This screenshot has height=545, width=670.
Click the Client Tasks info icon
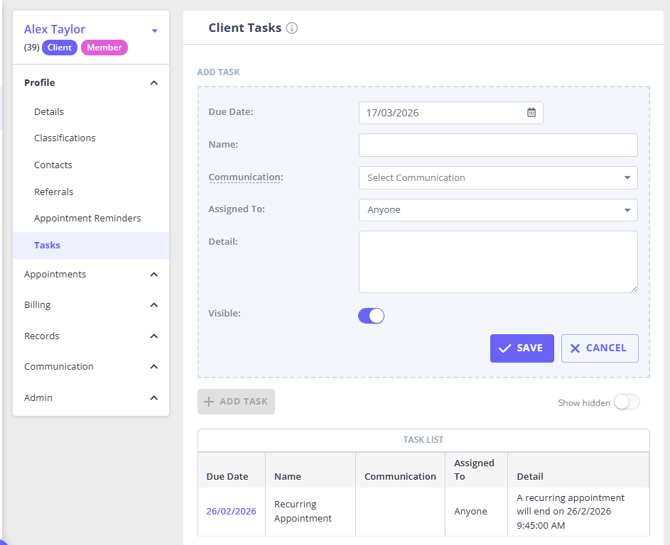point(292,28)
